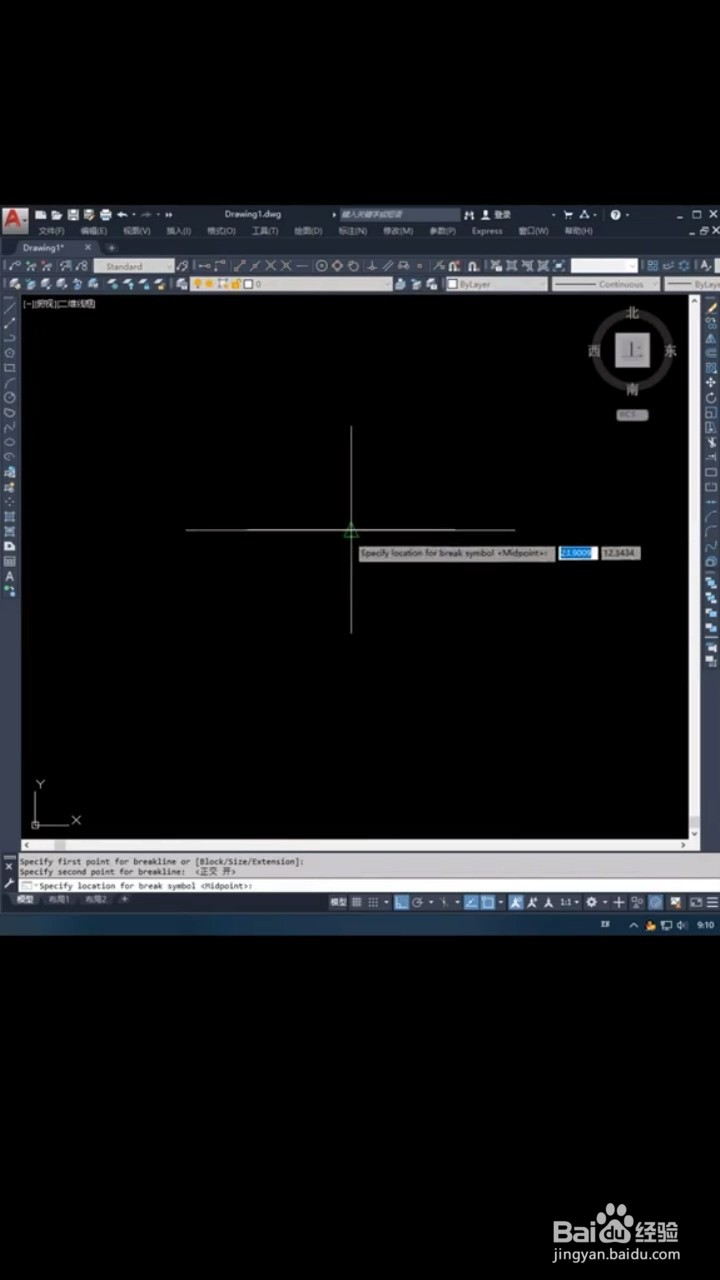Select the Multiline Text A tool
720x1280 pixels.
click(10, 576)
